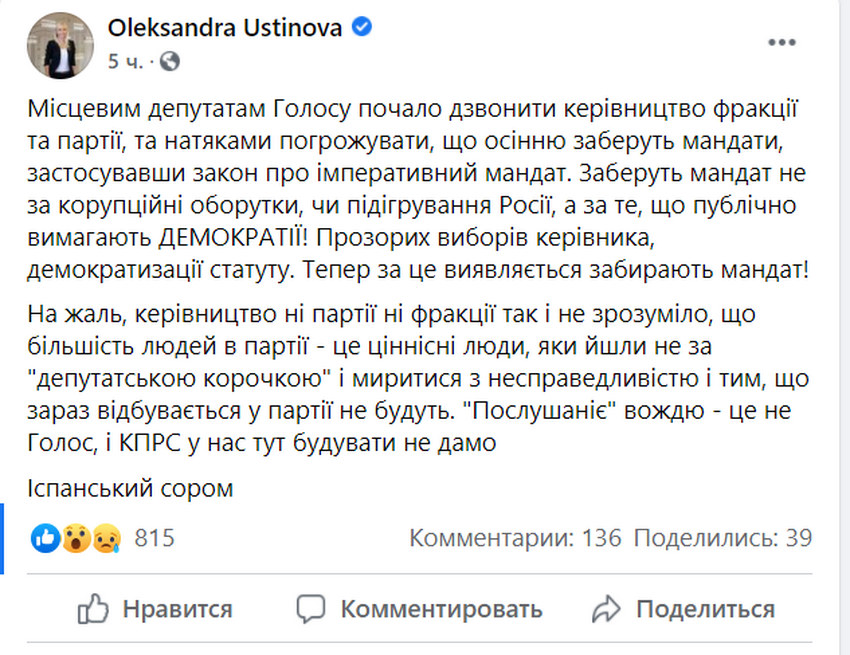850x655 pixels.
Task: Click the blue Like reaction emoji
Action: (46, 539)
